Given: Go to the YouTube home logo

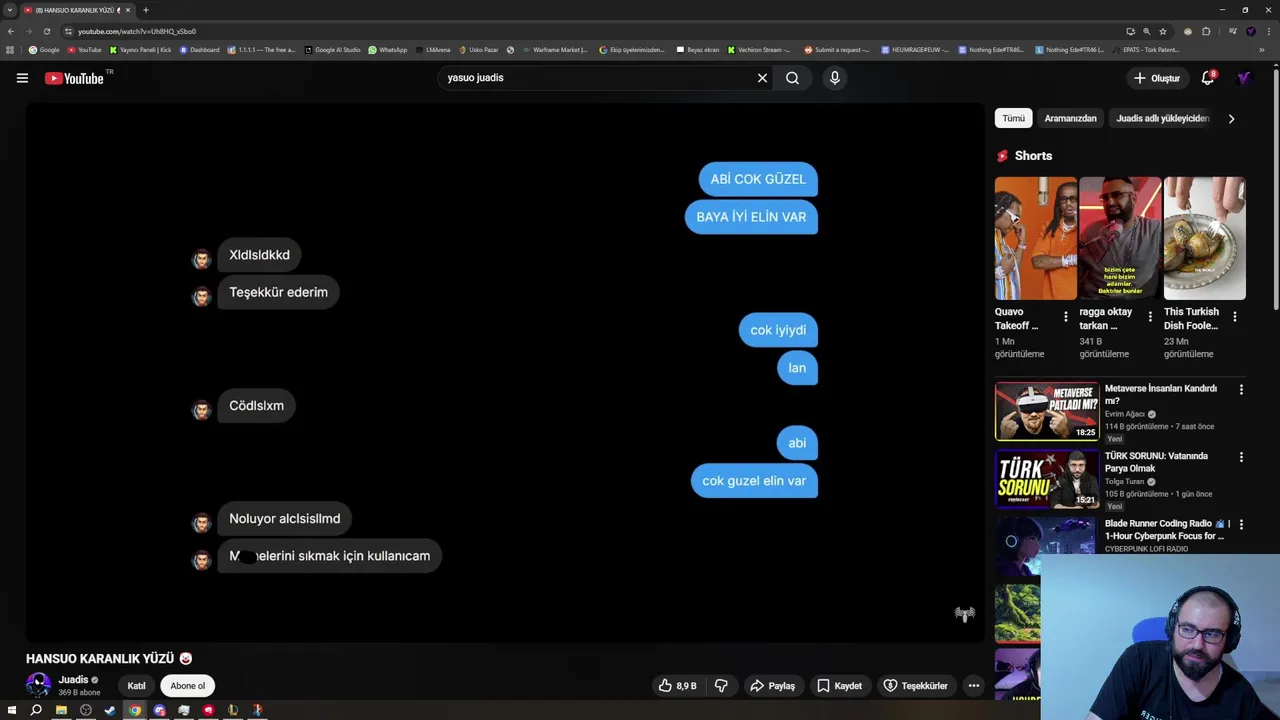Looking at the screenshot, I should coord(75,78).
